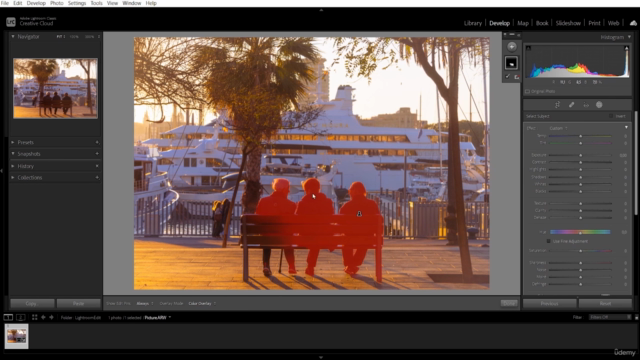Click the Subtract from mask icon
The height and width of the screenshot is (360, 640).
click(x=516, y=76)
